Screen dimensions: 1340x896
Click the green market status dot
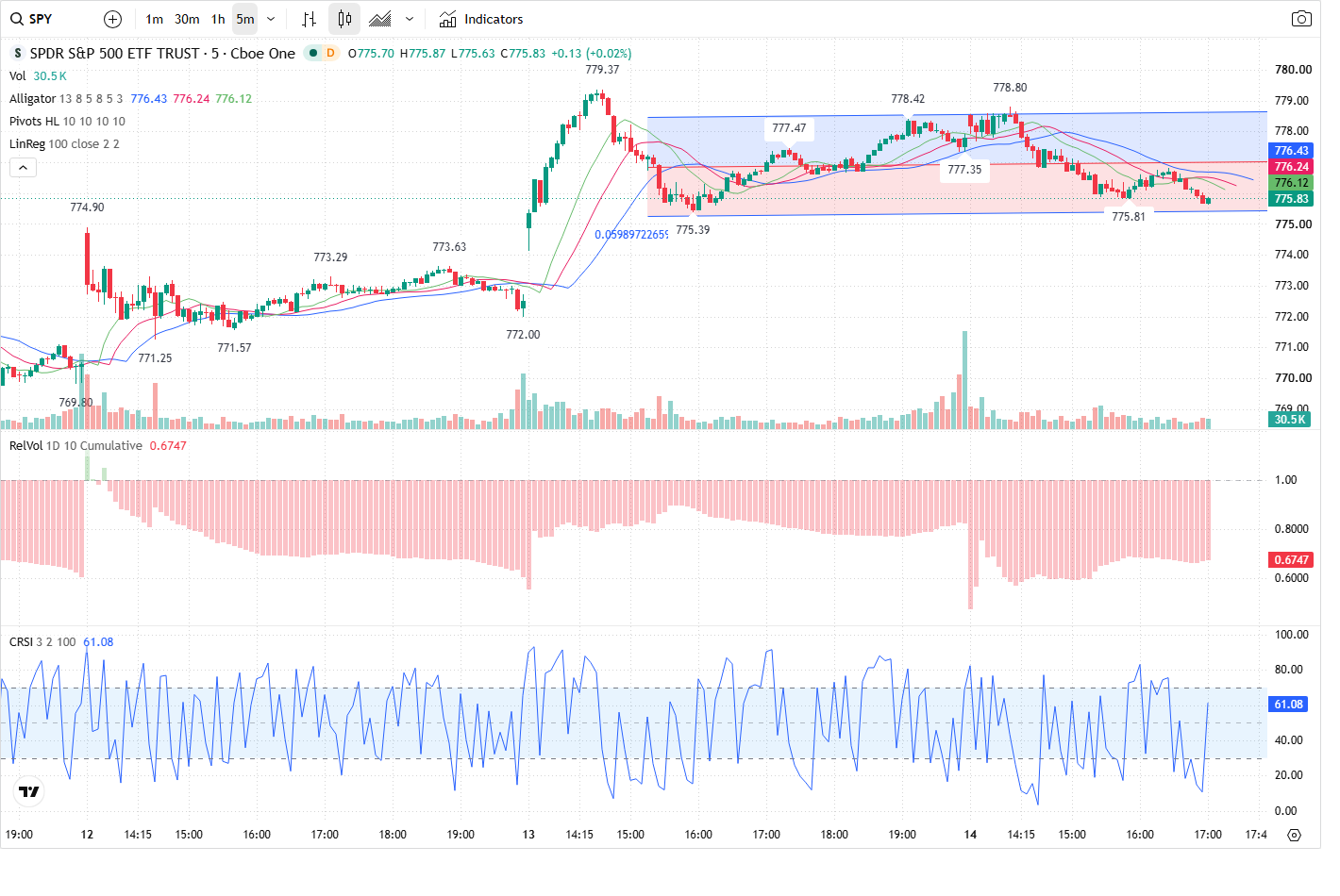click(313, 53)
